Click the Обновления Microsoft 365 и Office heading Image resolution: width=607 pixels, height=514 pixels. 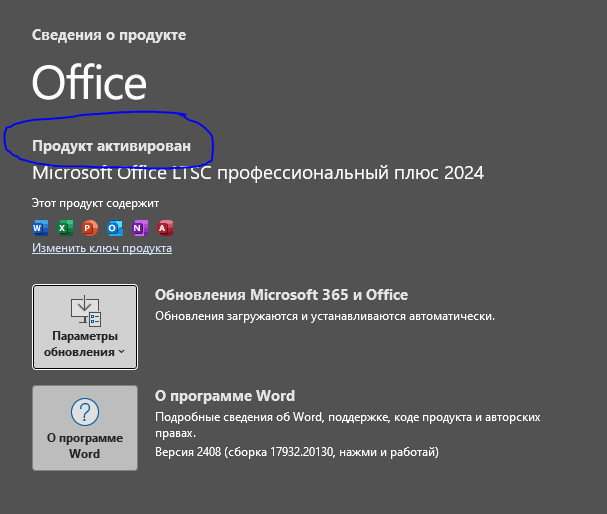281,295
